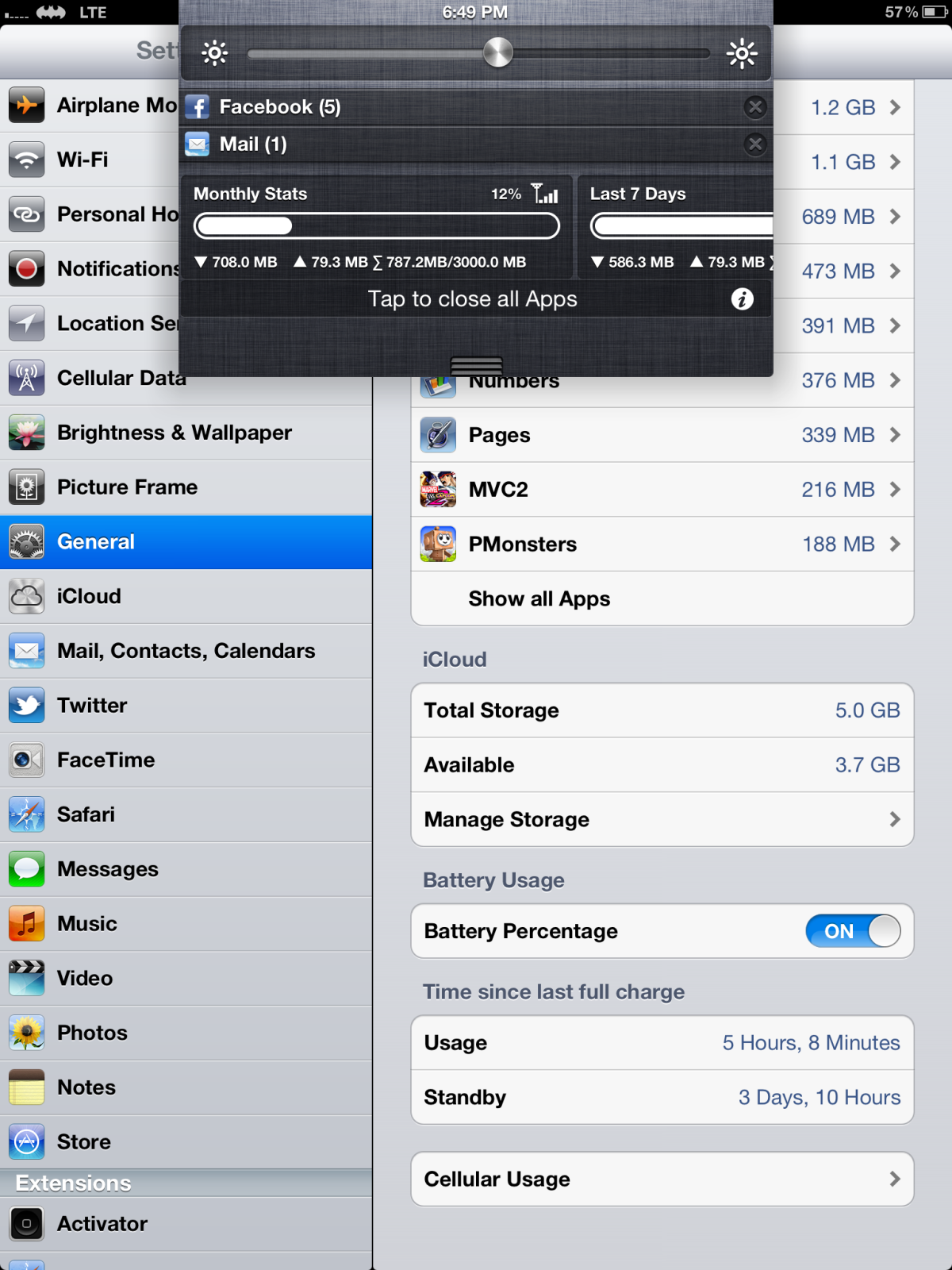
Task: Open Manage Storage label
Action: pyautogui.click(x=507, y=820)
